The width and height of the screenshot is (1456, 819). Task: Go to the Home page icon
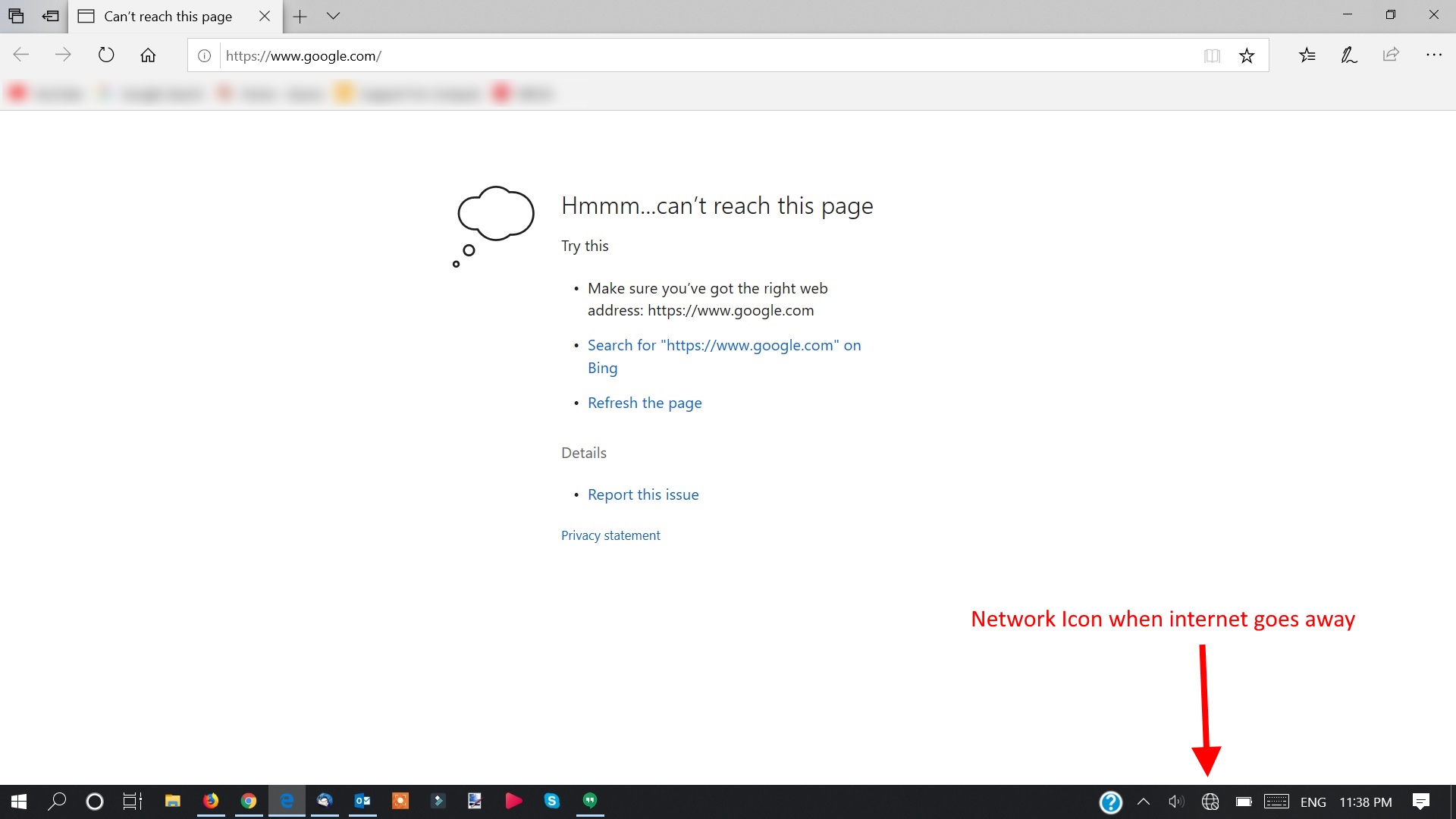click(148, 55)
